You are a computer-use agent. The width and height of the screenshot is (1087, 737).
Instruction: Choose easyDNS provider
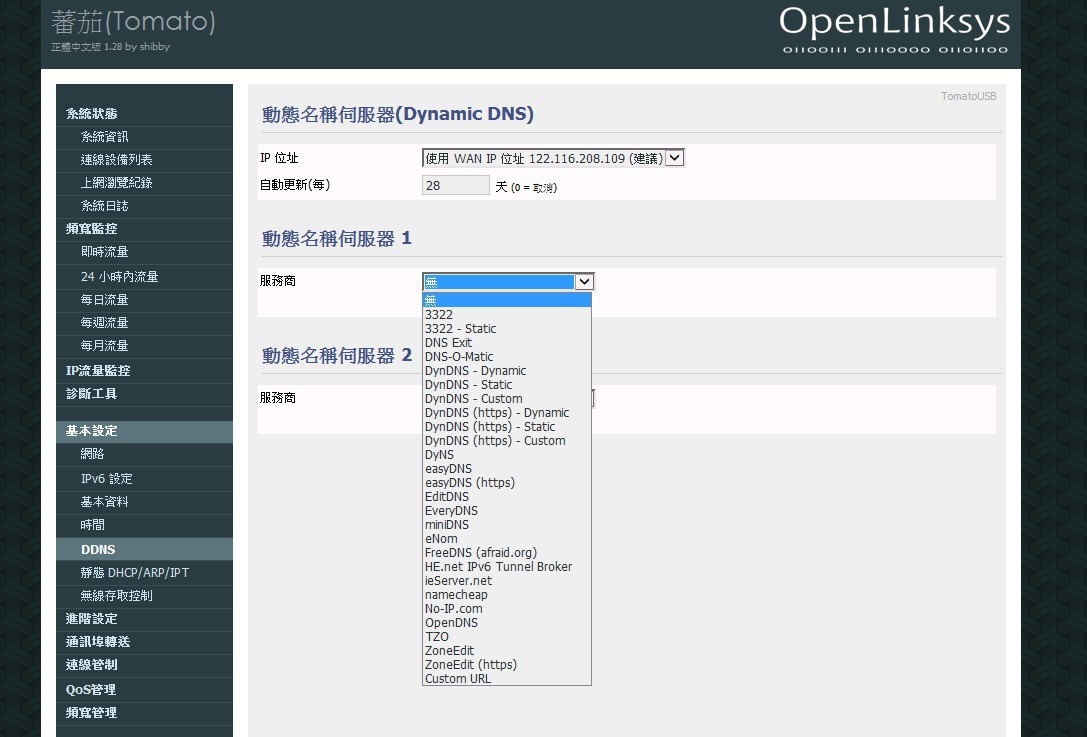[x=507, y=469]
